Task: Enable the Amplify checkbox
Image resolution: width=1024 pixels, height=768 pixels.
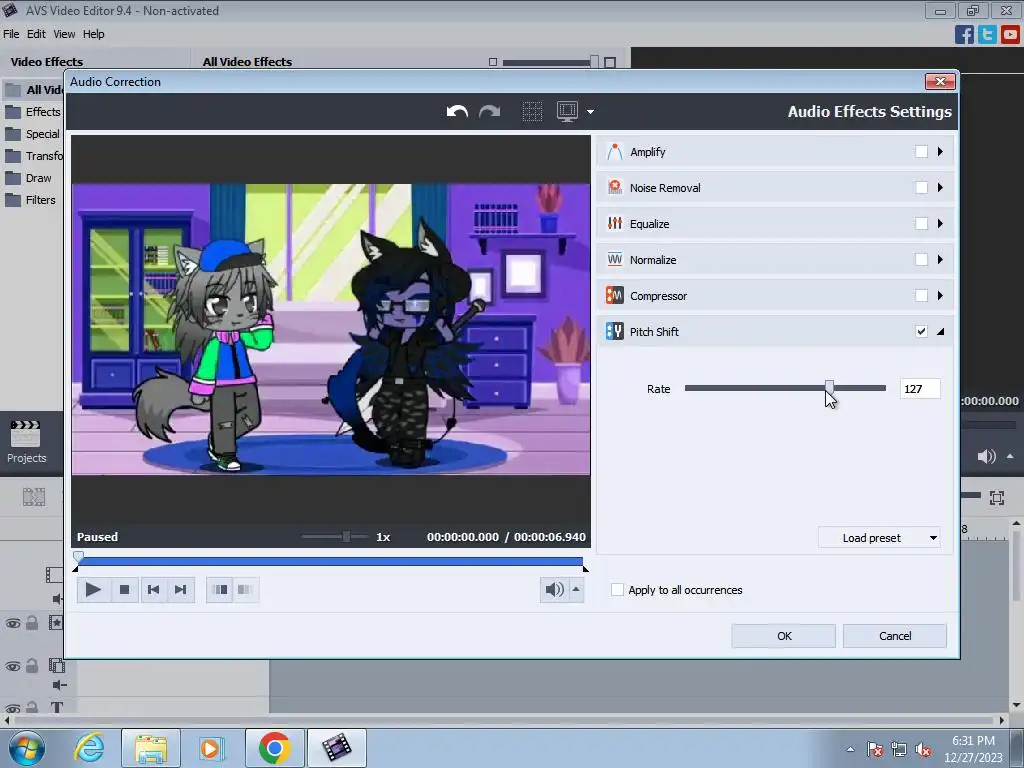Action: point(921,152)
